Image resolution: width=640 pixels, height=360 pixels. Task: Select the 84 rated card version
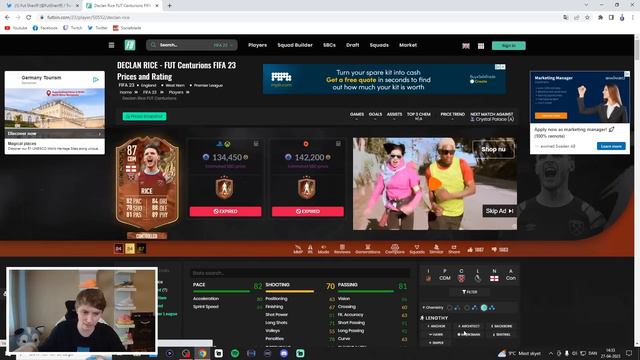119,249
